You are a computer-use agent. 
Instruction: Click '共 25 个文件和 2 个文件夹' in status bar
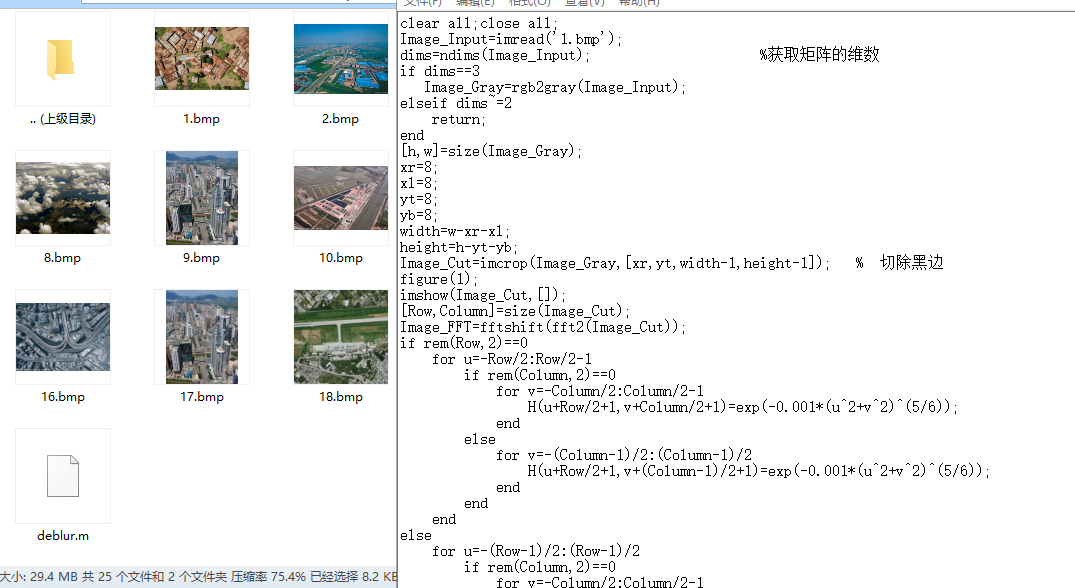[154, 576]
